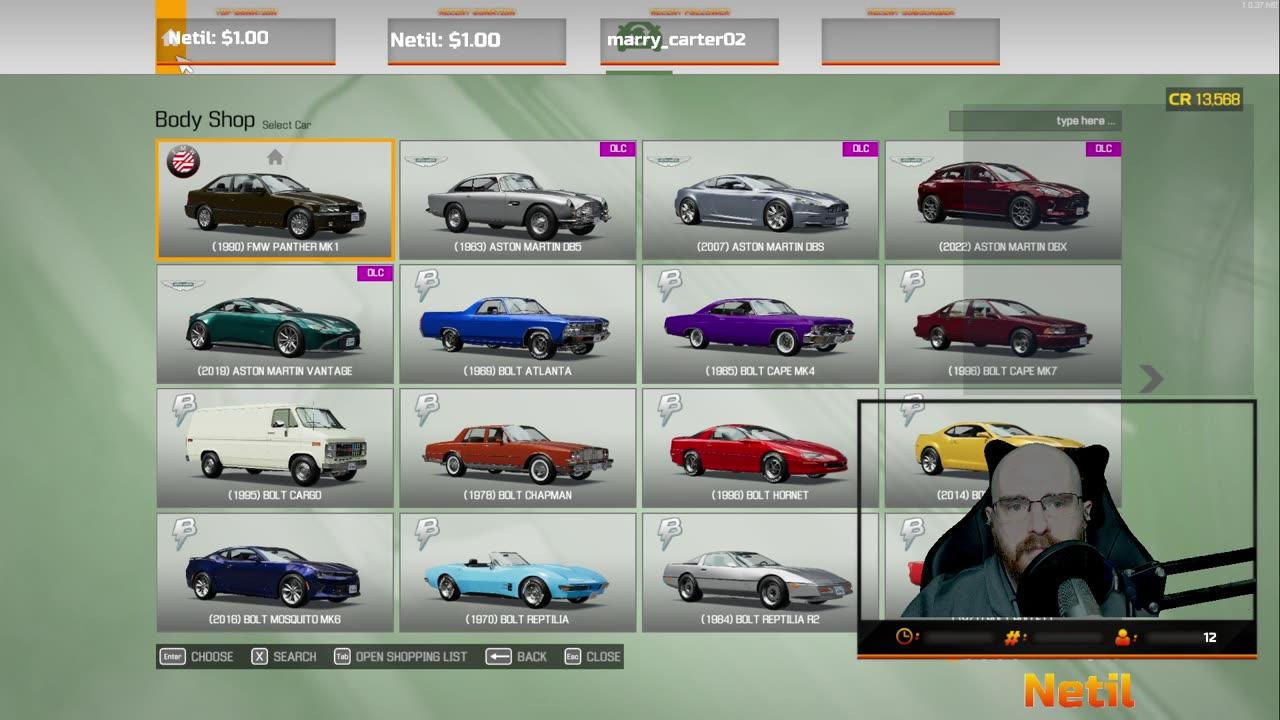Select the 1984 Bolt Reptilia R2 card

(760, 572)
